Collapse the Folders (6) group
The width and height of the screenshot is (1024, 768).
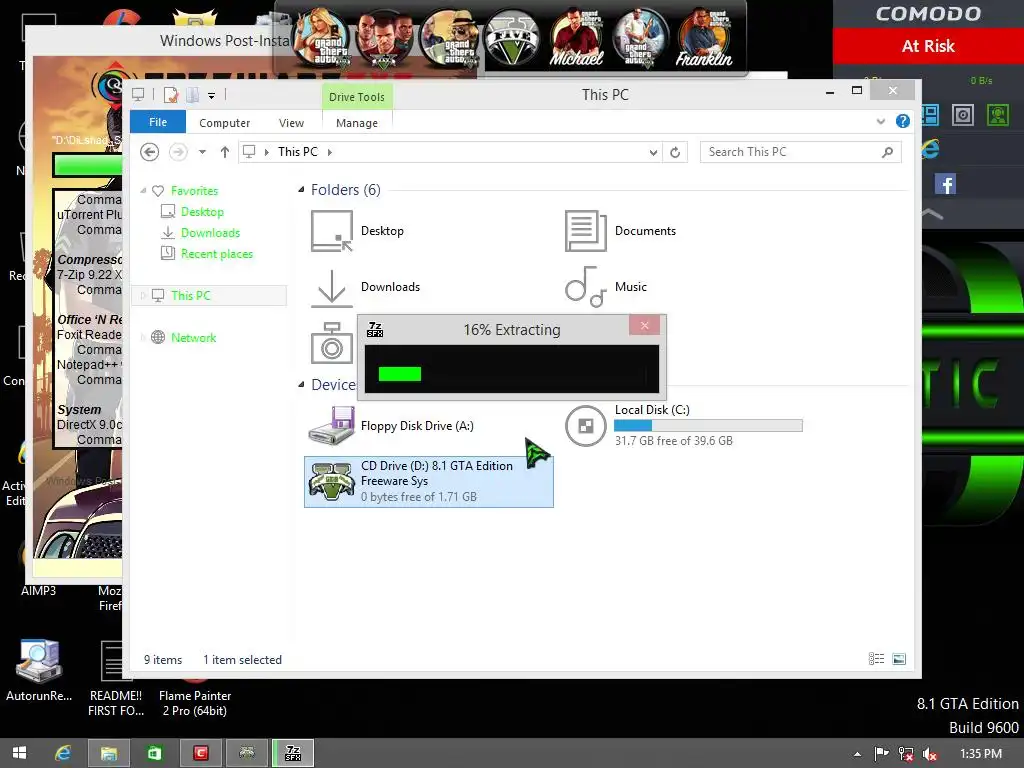[301, 190]
